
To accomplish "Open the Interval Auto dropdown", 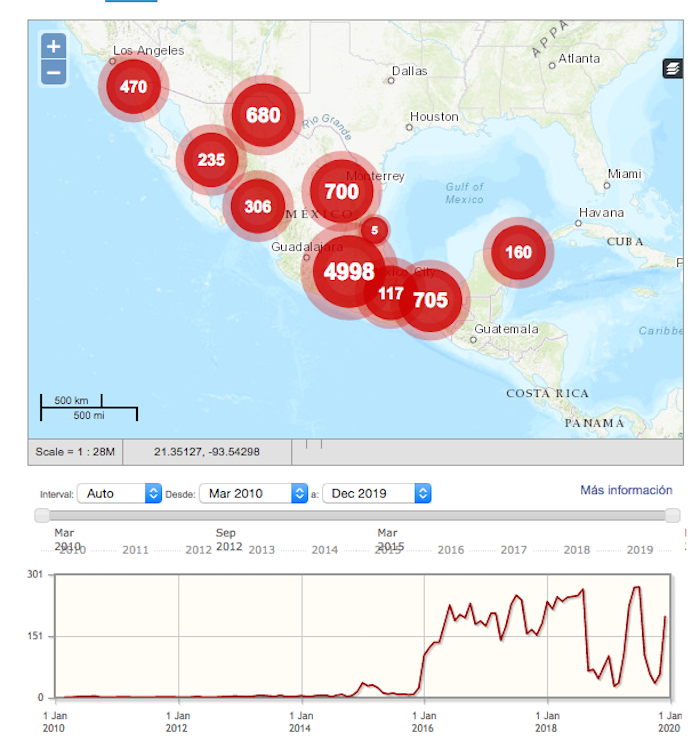I will point(121,493).
